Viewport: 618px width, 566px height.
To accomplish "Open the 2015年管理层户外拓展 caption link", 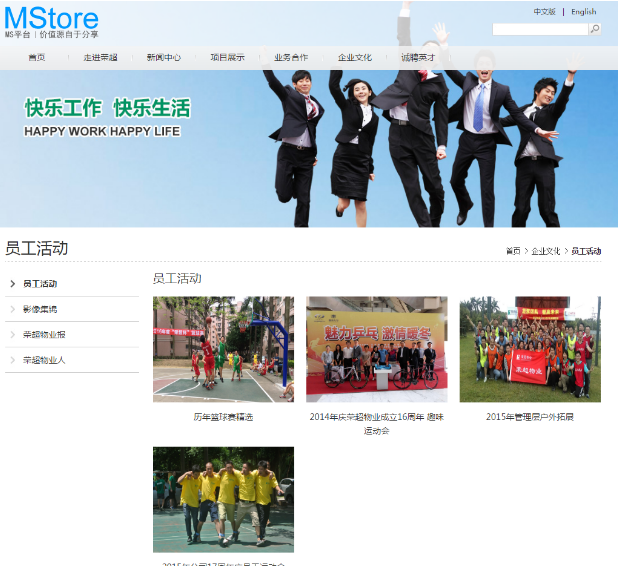I will 530,417.
